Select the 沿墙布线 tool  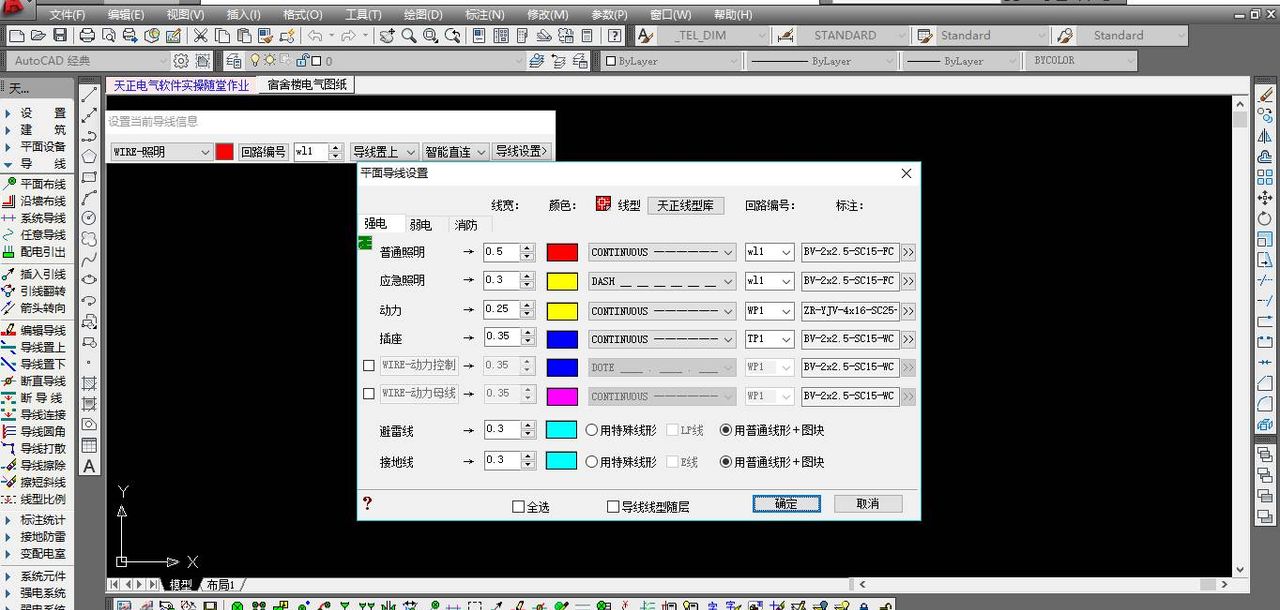coord(42,201)
